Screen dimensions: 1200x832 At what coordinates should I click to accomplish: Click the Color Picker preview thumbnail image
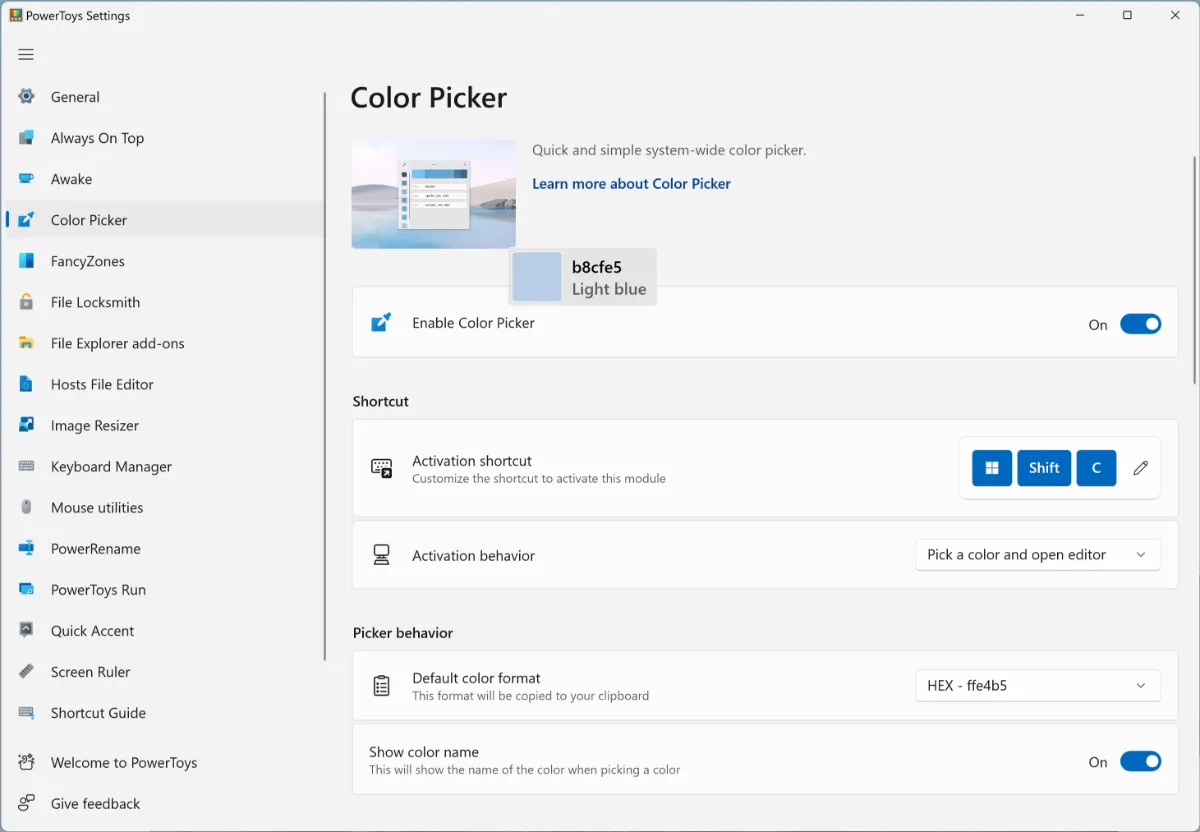coord(434,194)
